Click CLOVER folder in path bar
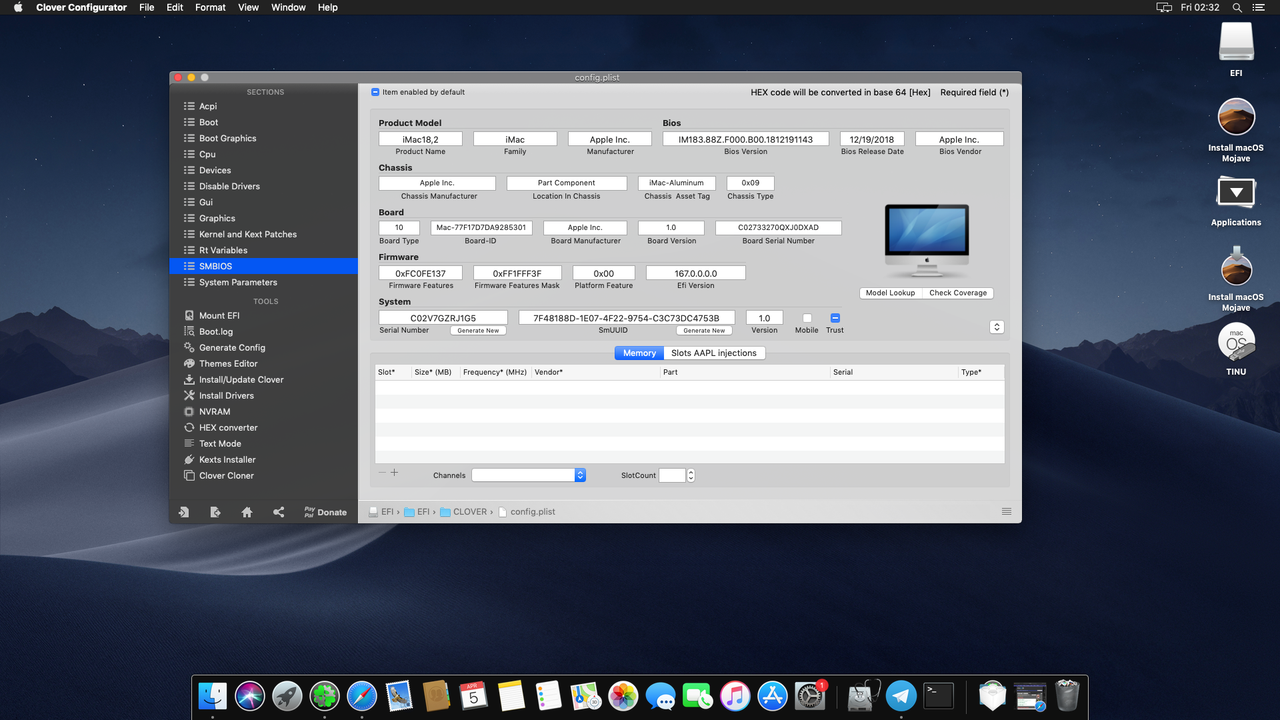 pos(462,512)
